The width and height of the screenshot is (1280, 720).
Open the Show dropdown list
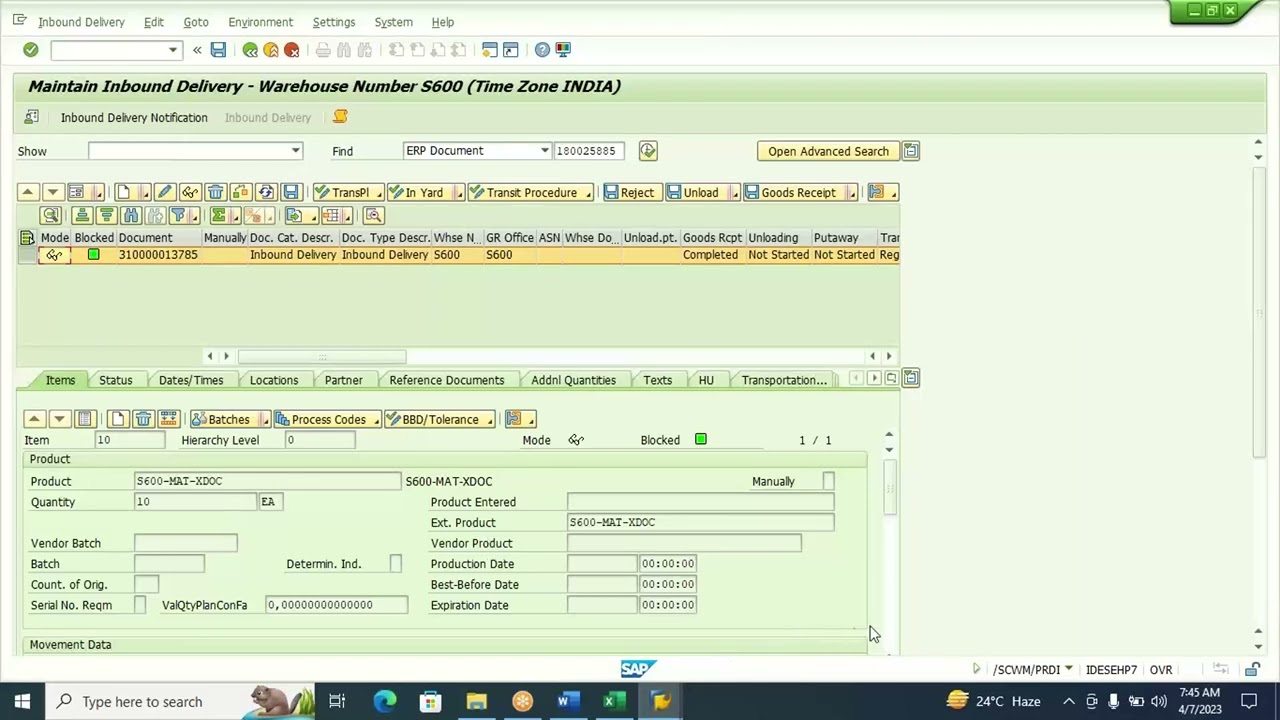[x=295, y=151]
